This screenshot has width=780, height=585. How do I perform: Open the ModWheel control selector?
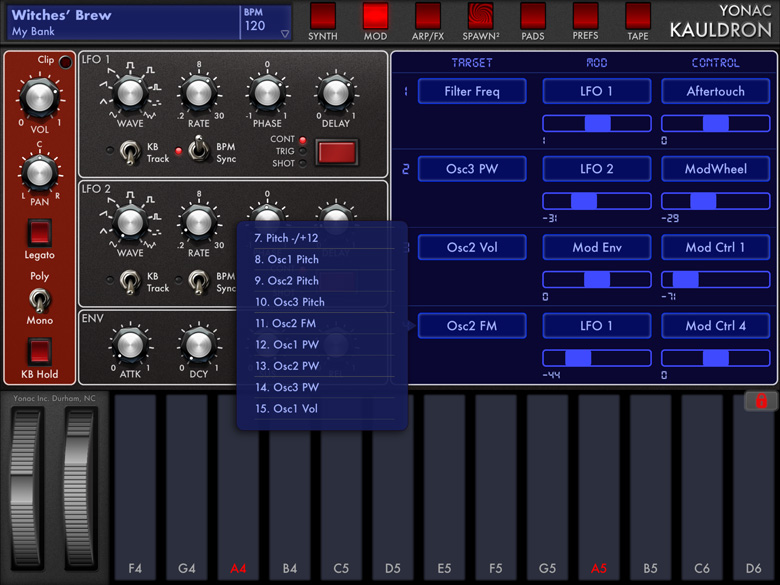click(716, 169)
